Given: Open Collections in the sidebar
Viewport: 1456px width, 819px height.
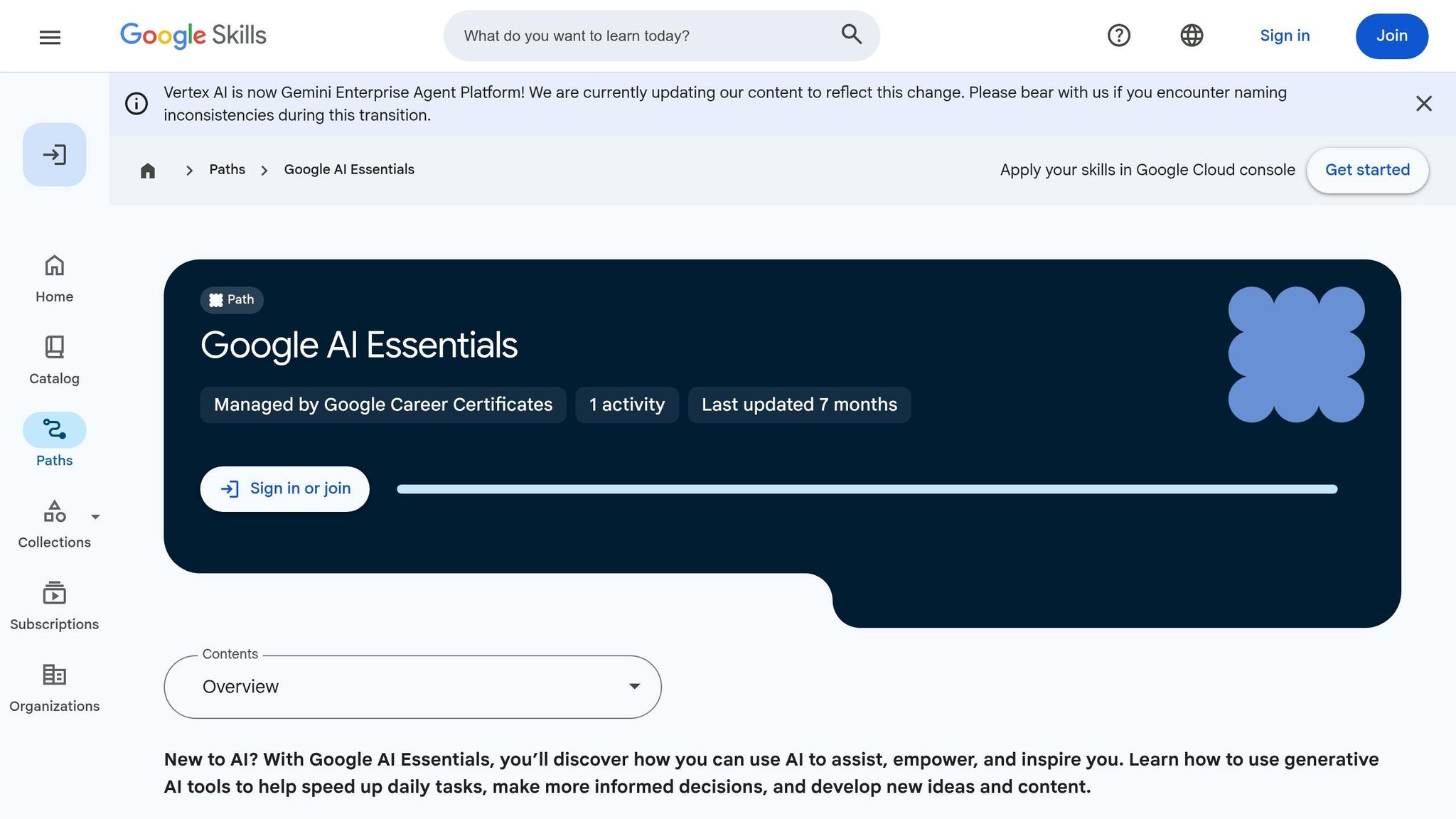Looking at the screenshot, I should [x=55, y=525].
